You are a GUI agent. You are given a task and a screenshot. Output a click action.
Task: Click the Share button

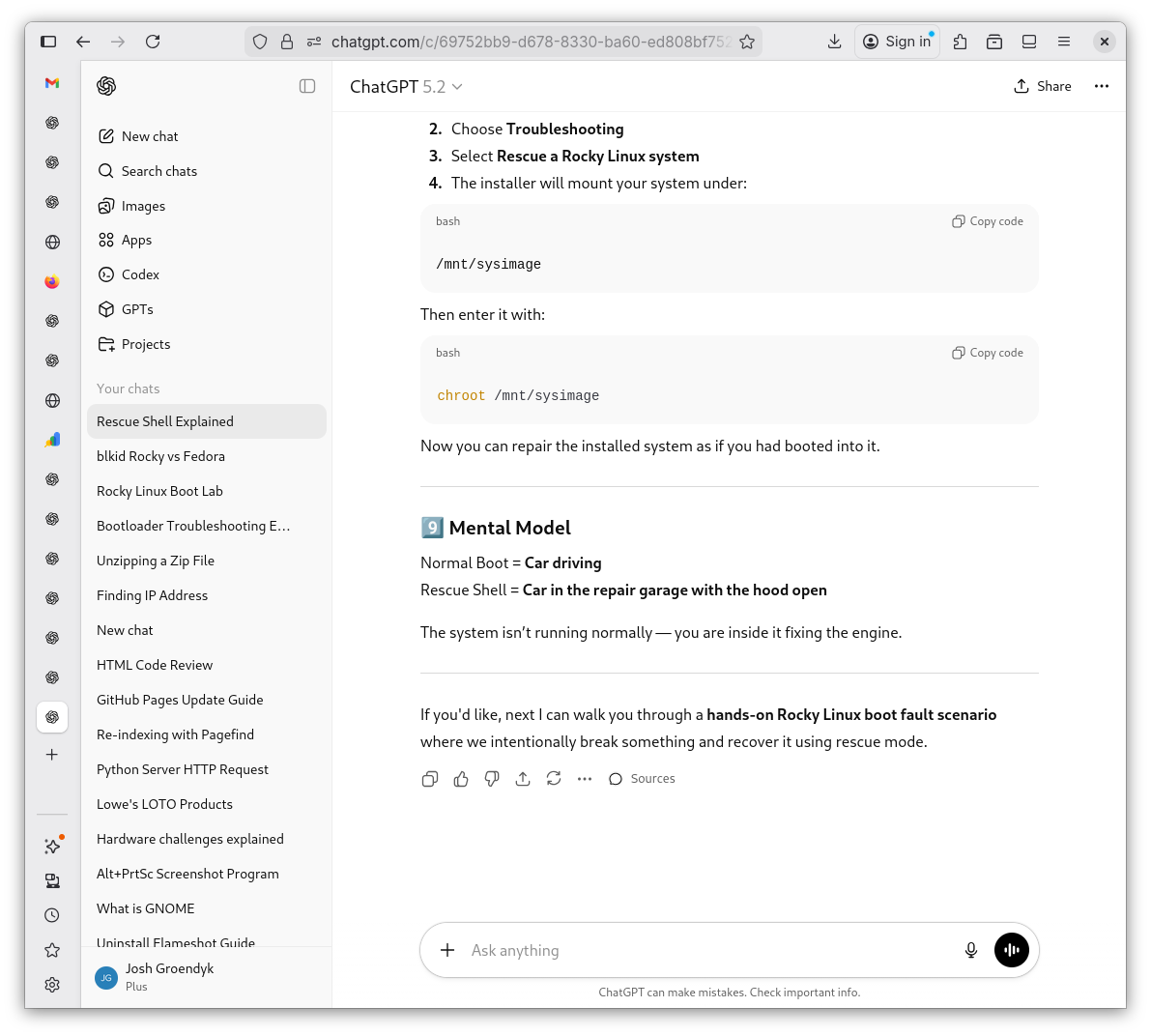click(1043, 86)
